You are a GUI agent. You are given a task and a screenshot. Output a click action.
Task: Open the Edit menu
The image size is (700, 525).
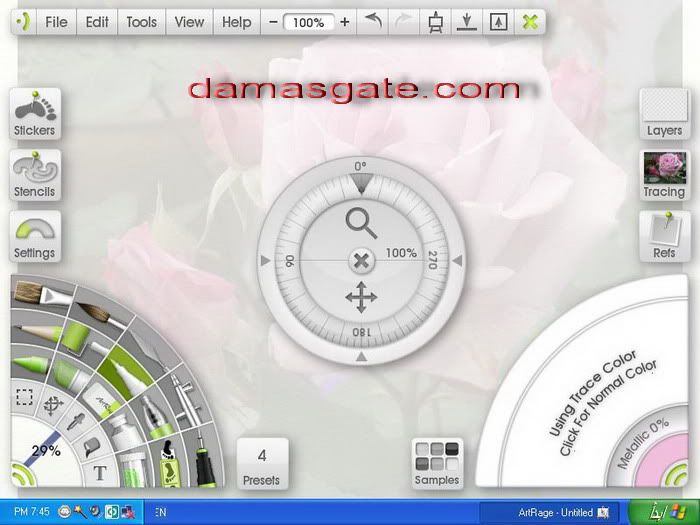tap(97, 22)
